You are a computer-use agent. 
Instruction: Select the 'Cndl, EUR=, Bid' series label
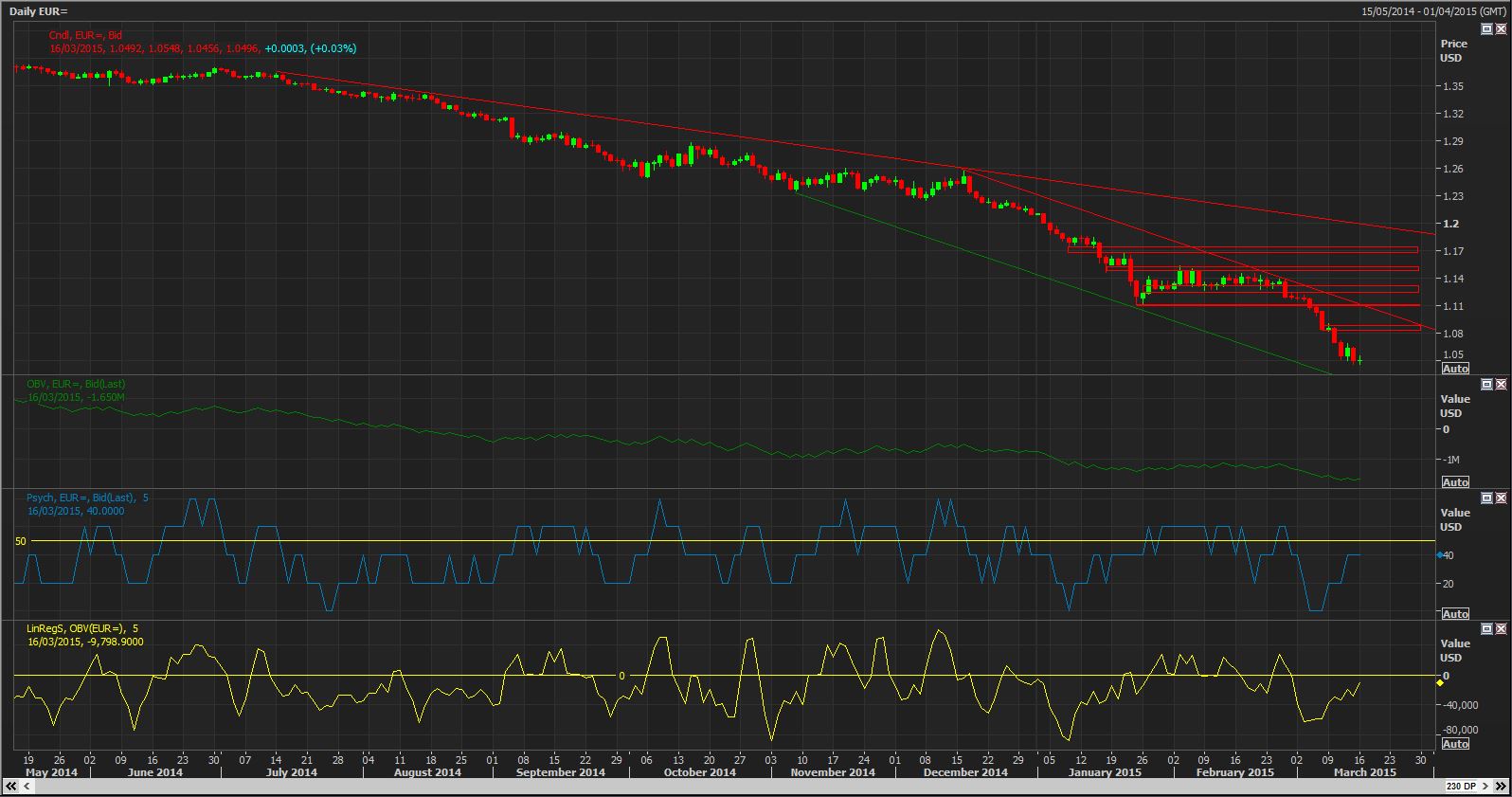tap(85, 35)
